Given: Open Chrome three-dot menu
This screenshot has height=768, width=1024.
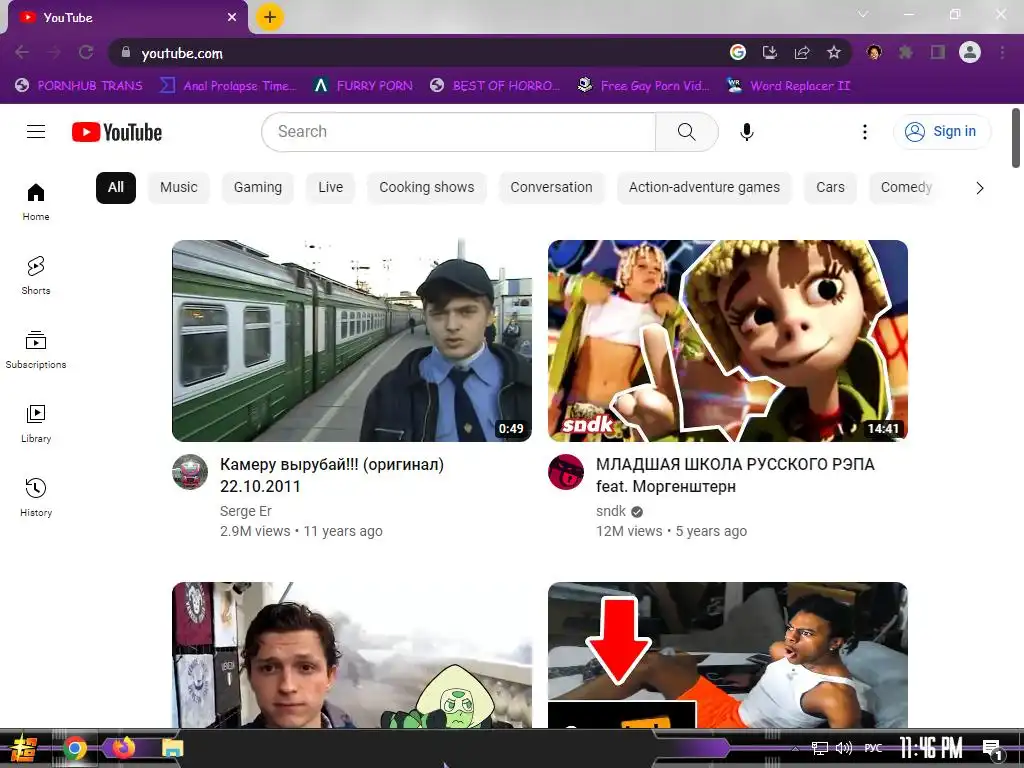Looking at the screenshot, I should (x=1002, y=52).
